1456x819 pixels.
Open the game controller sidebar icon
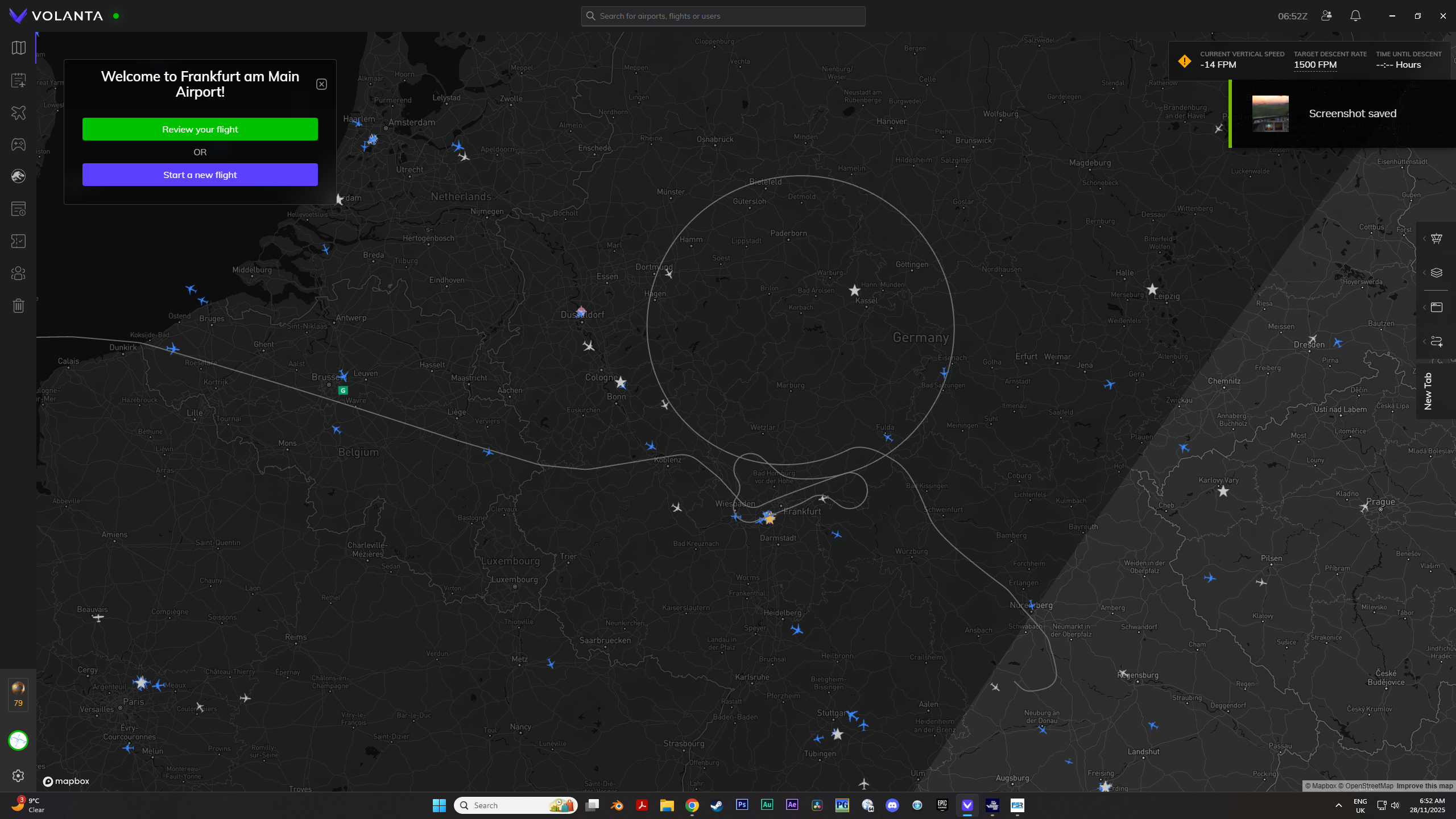[x=18, y=144]
